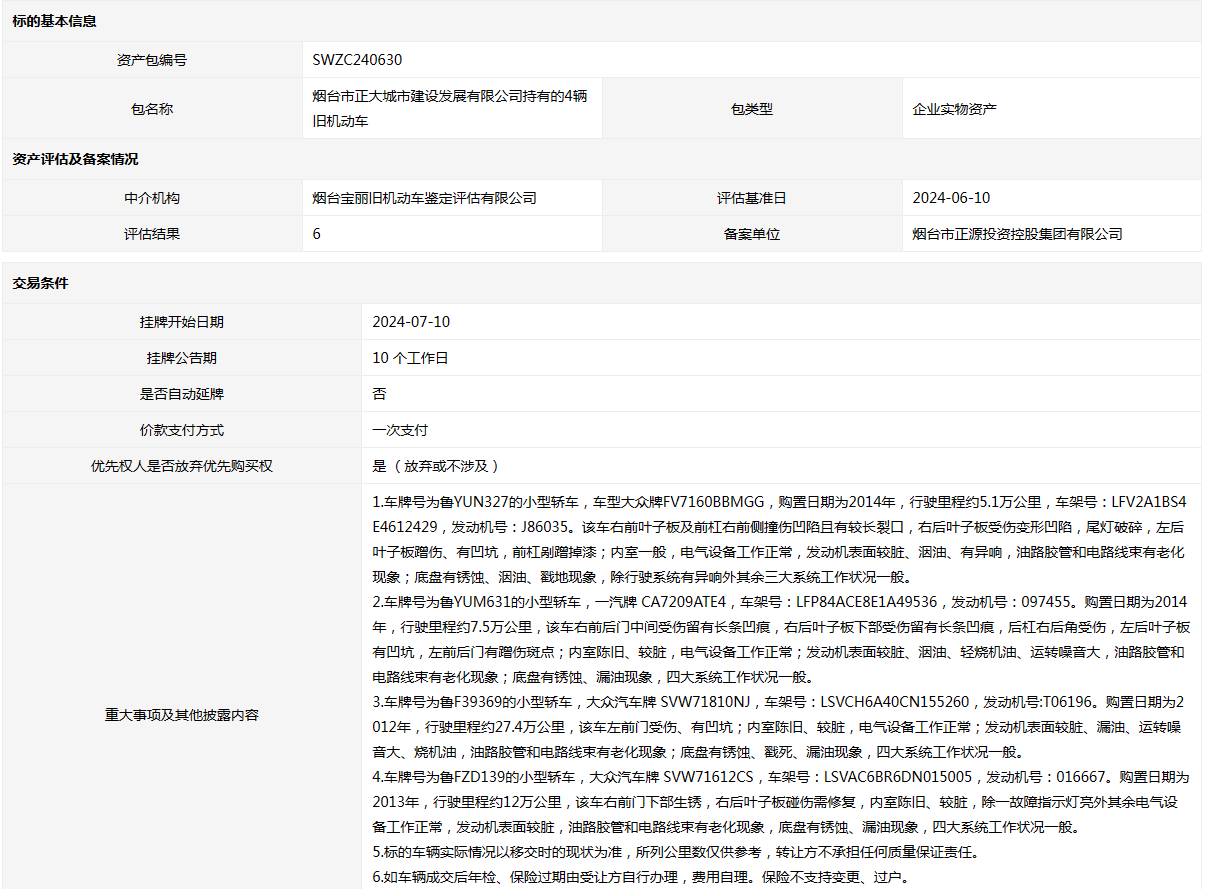This screenshot has width=1205, height=889.
Task: Click the disclosure item on 年检、保险过期
Action: (x=640, y=877)
